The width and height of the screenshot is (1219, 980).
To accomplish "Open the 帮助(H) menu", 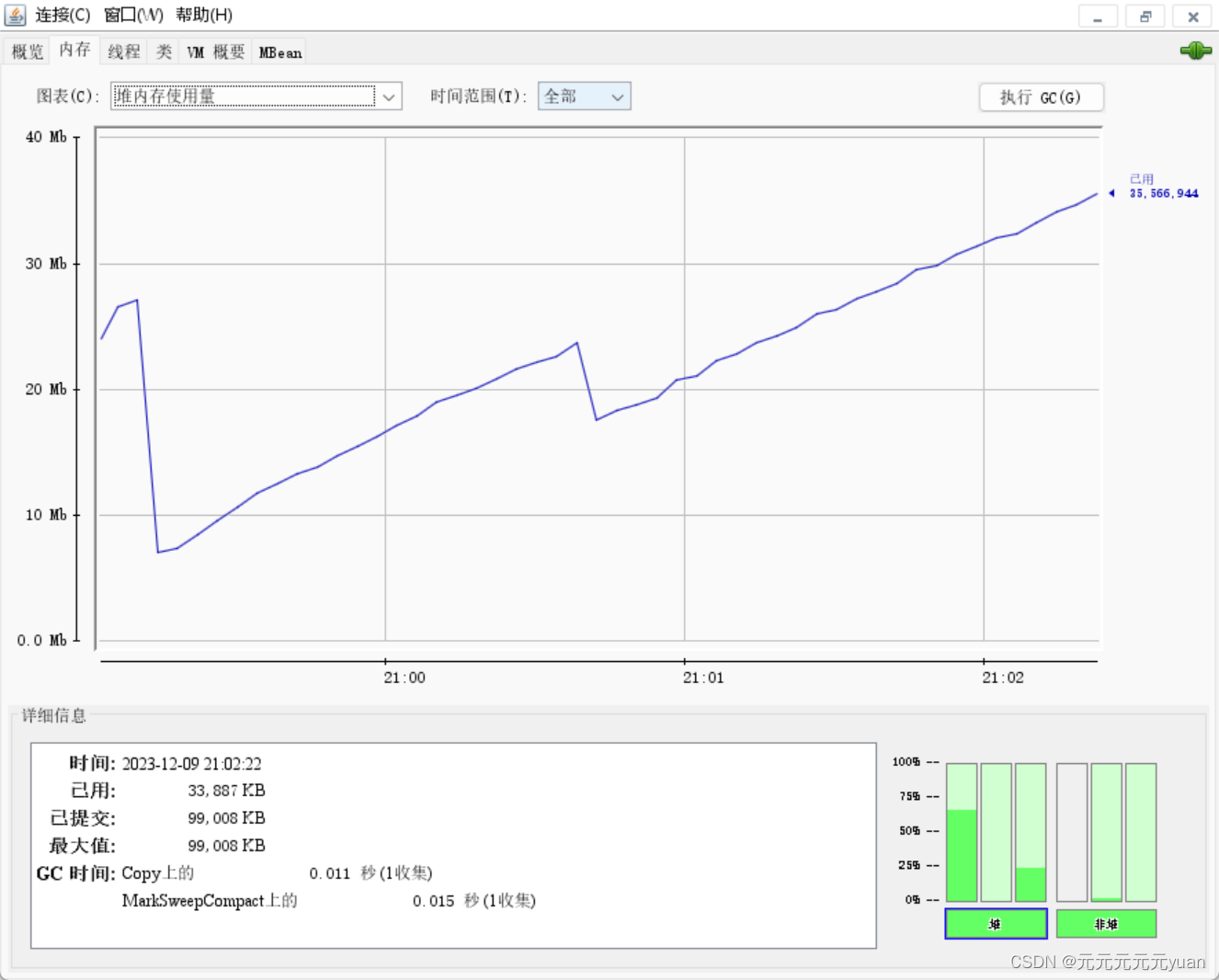I will (204, 15).
